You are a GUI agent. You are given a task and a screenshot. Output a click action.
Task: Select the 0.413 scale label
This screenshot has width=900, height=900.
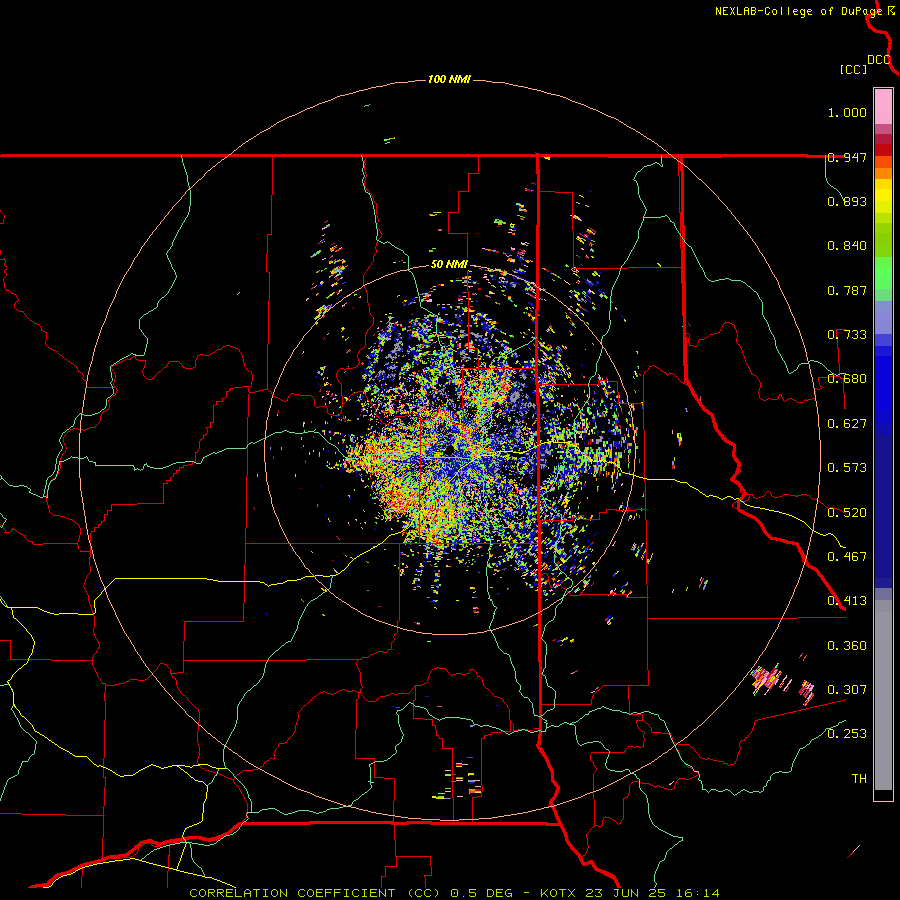(x=847, y=601)
